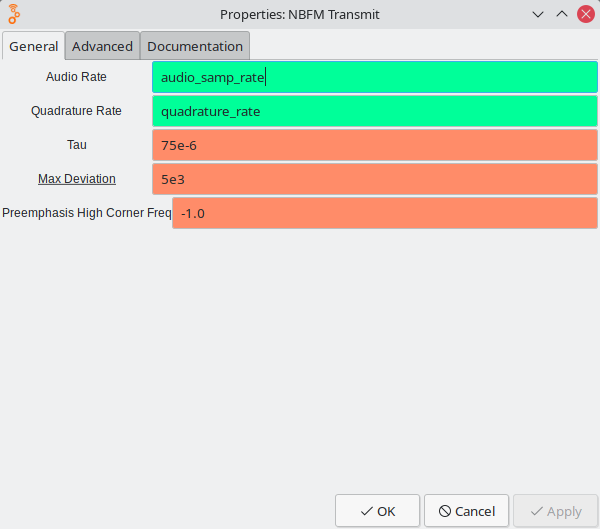Edit the Max Deviation input box
Image resolution: width=600 pixels, height=529 pixels.
[374, 179]
